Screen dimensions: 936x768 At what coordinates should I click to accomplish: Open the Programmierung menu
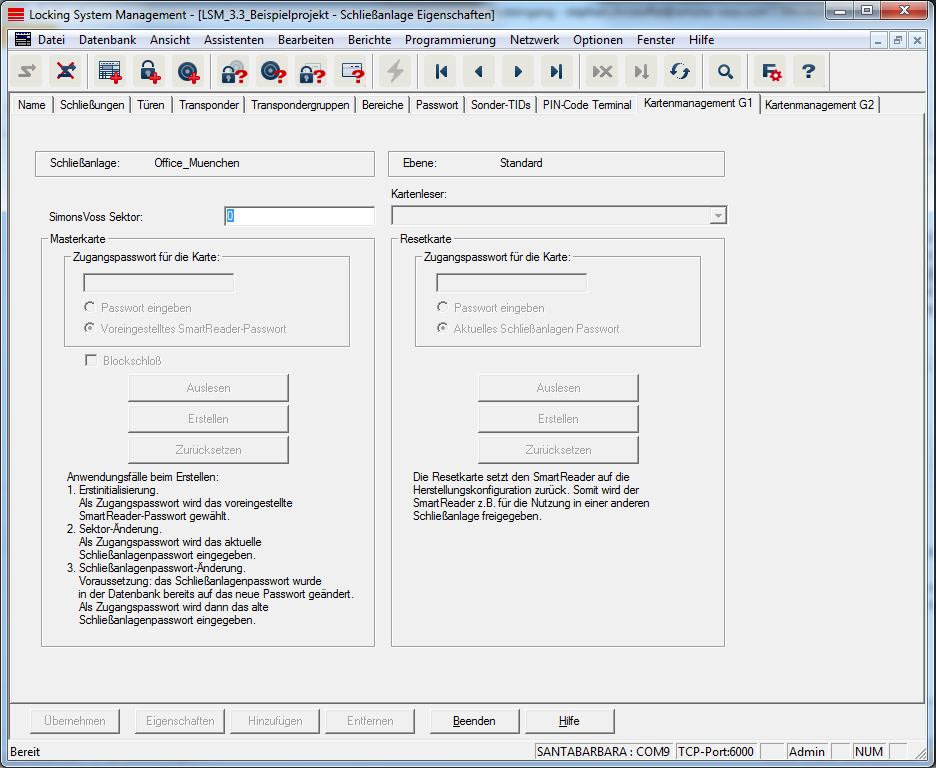[450, 40]
